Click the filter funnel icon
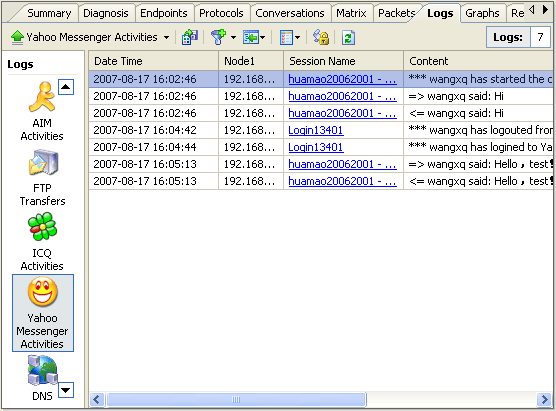Image resolution: width=556 pixels, height=411 pixels. 218,37
